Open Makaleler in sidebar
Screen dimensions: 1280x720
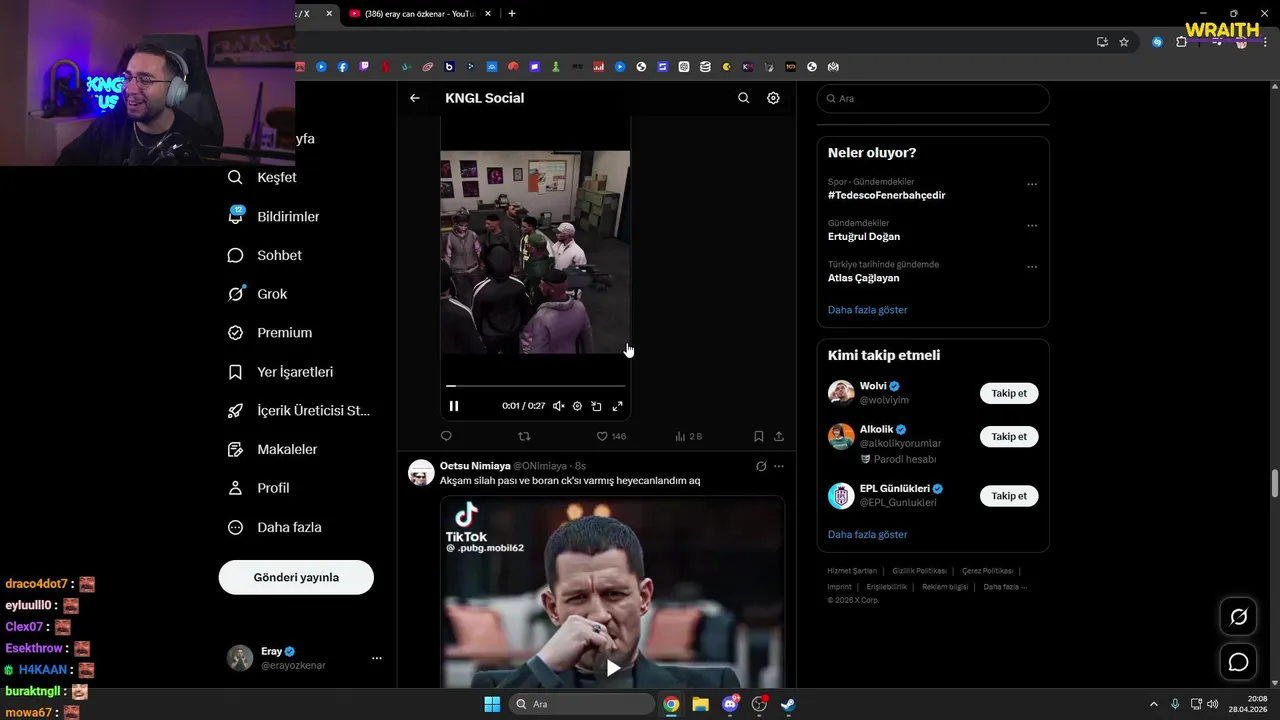pyautogui.click(x=273, y=450)
